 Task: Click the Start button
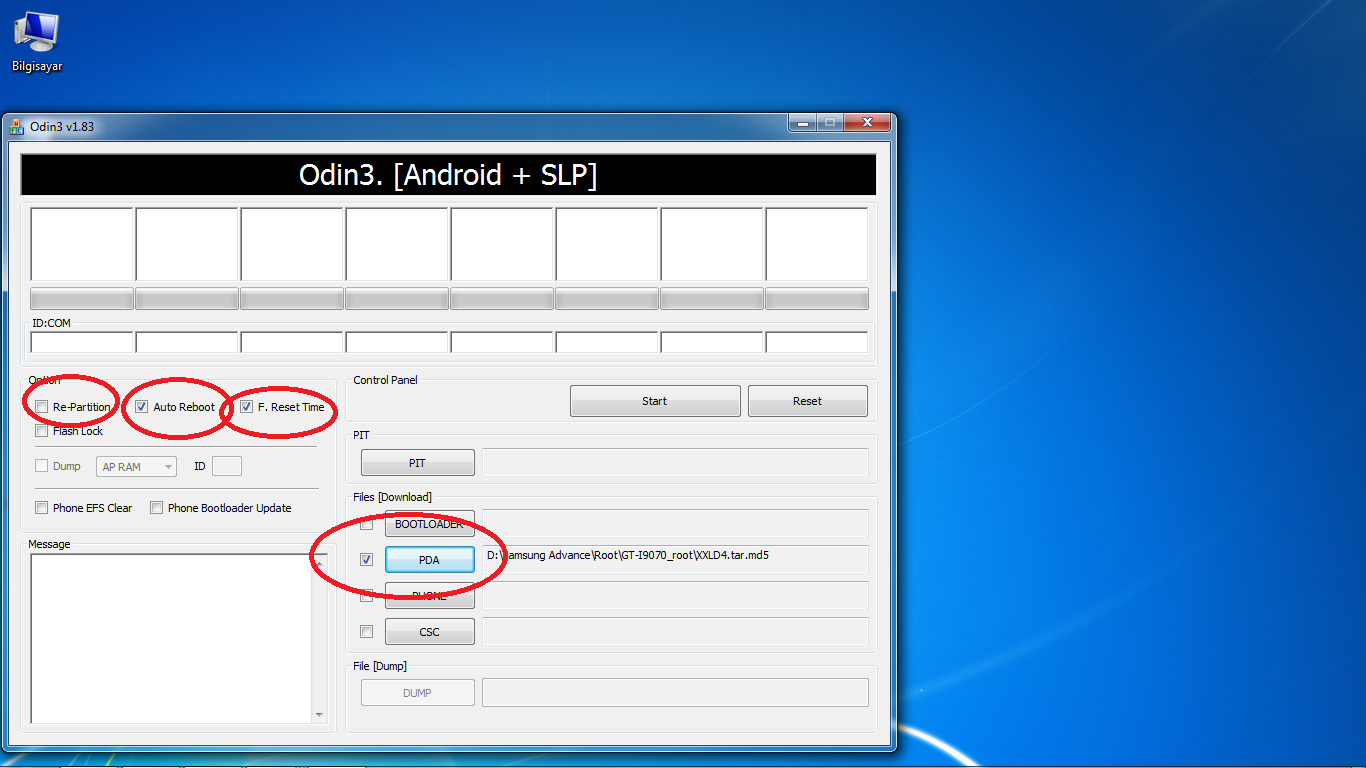(655, 401)
